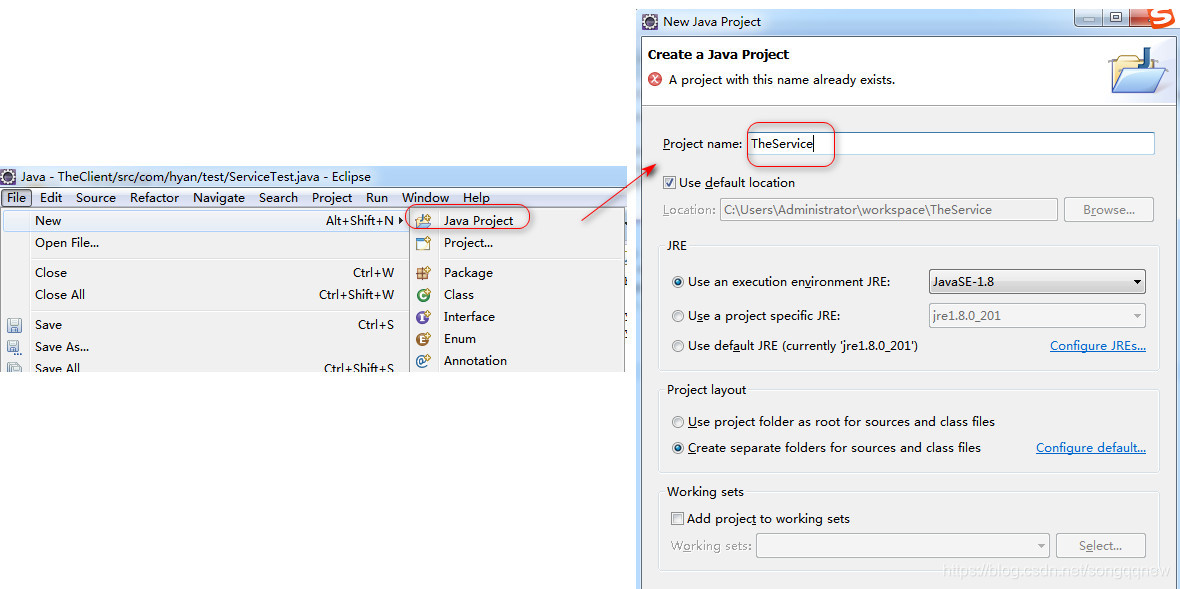Open the Navigate menu

(219, 198)
